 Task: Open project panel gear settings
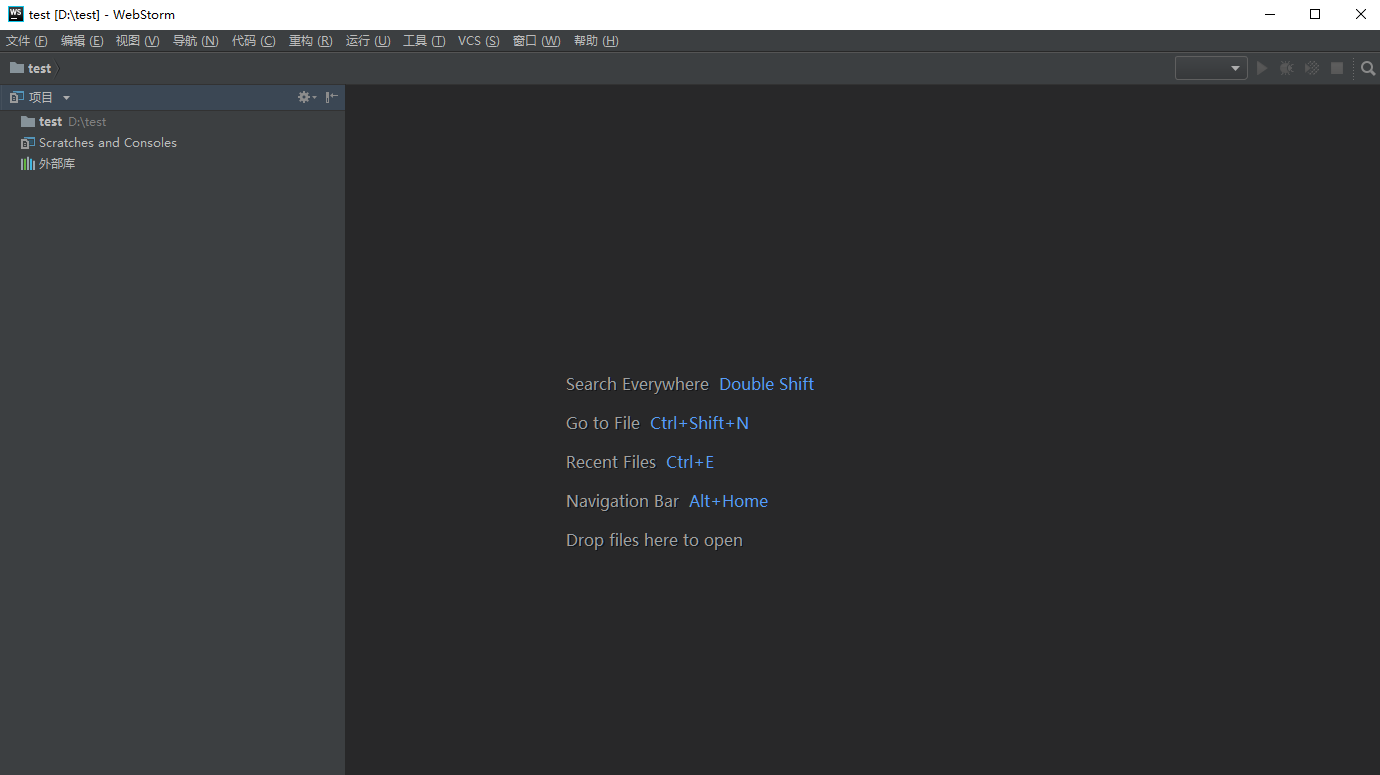[x=305, y=97]
